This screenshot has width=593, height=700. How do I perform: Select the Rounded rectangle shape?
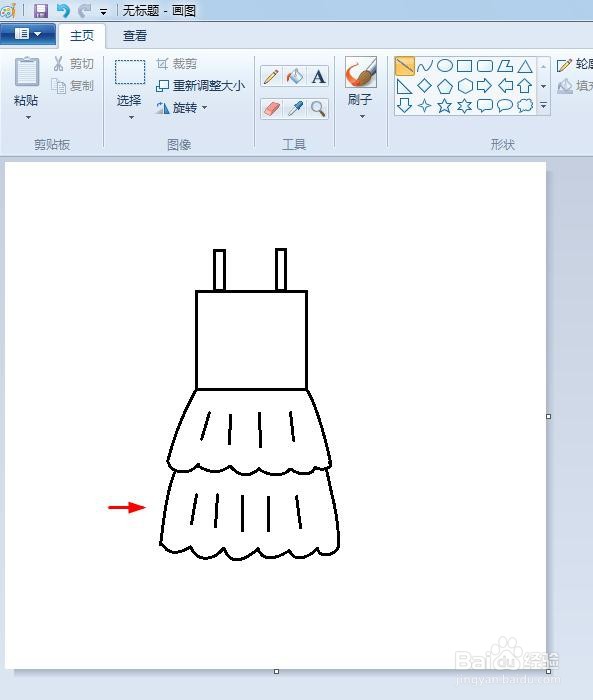485,66
